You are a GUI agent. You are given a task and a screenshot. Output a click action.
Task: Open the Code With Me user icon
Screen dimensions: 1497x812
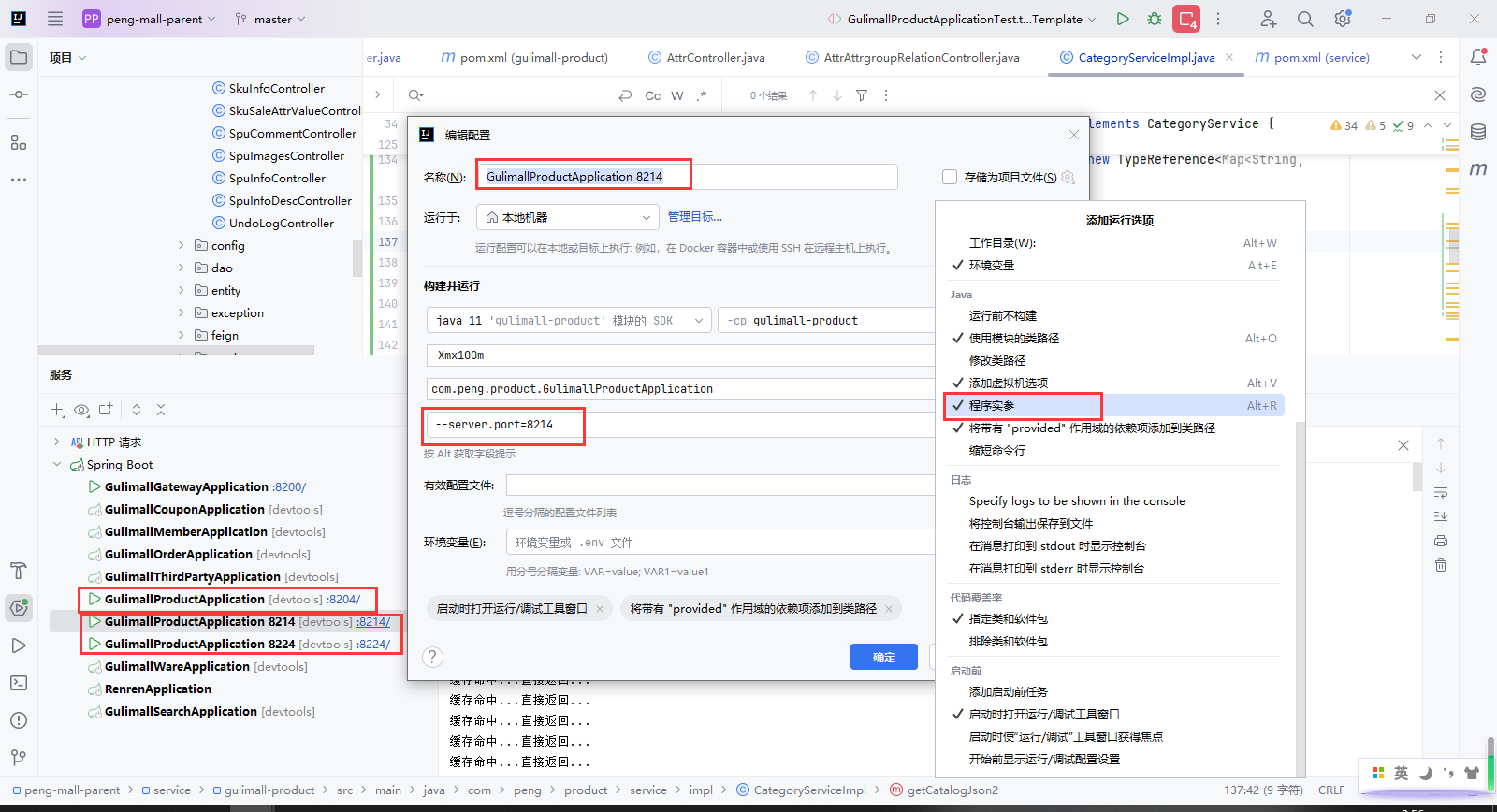pos(1268,19)
